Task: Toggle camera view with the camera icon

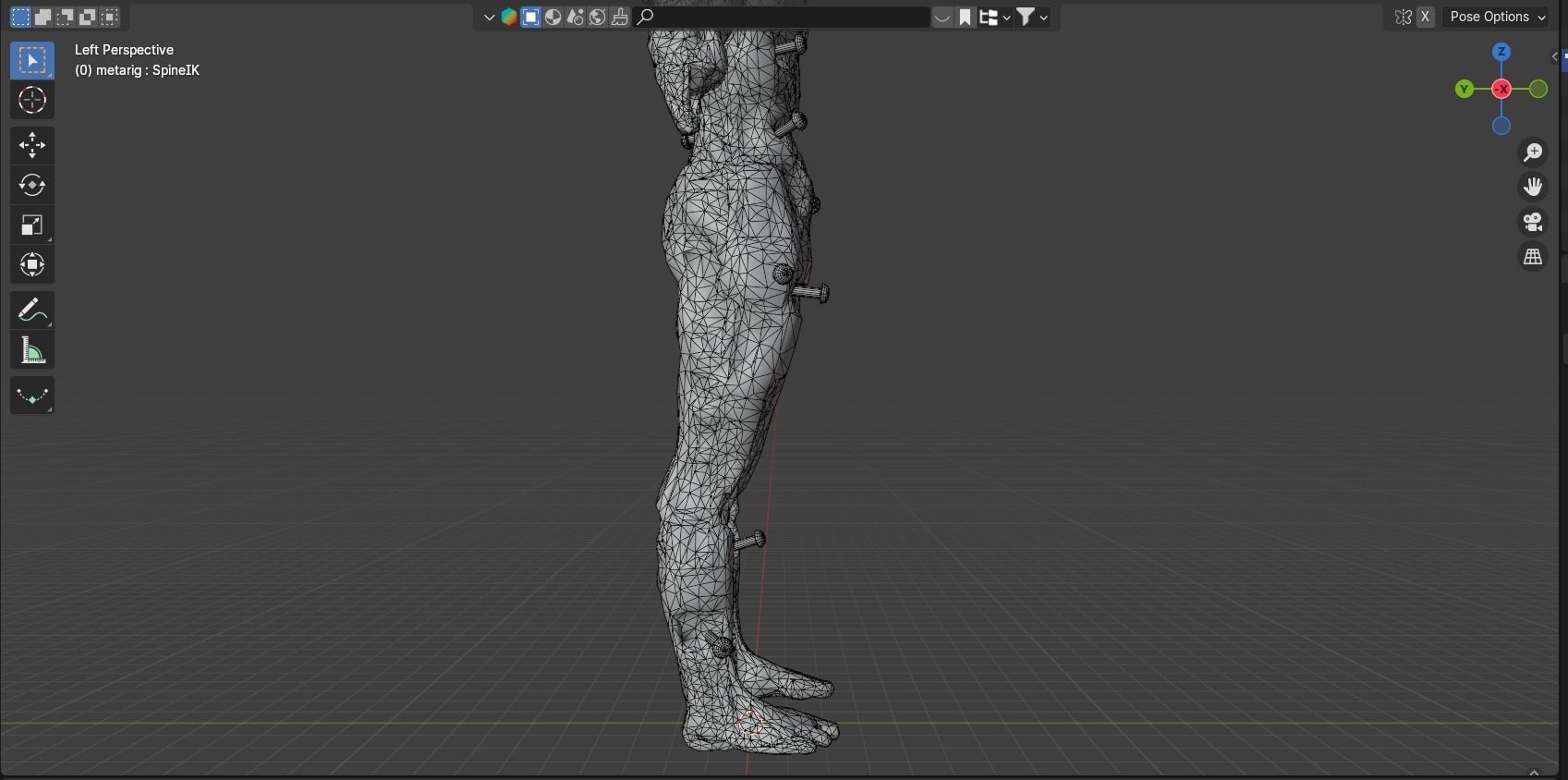Action: [x=1533, y=222]
